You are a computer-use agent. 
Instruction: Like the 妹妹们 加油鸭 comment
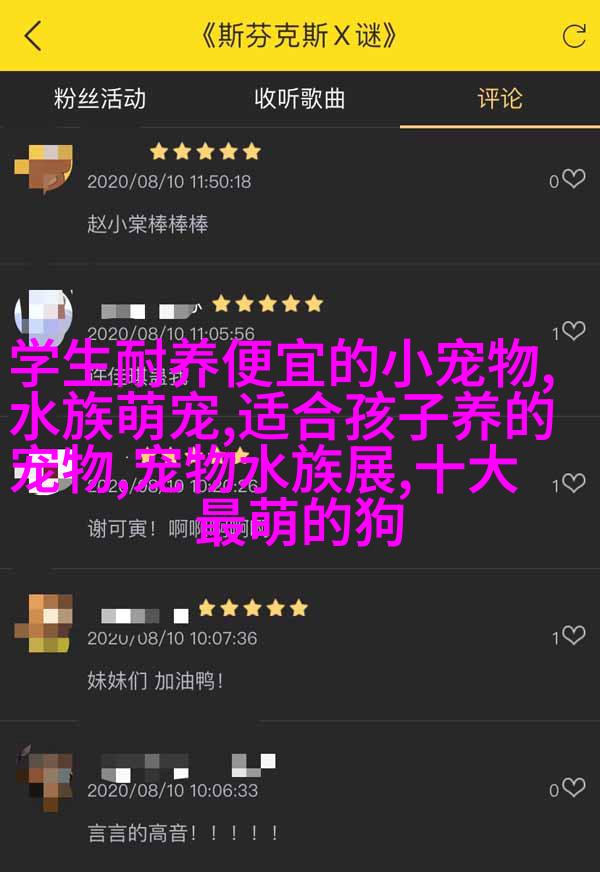(573, 635)
